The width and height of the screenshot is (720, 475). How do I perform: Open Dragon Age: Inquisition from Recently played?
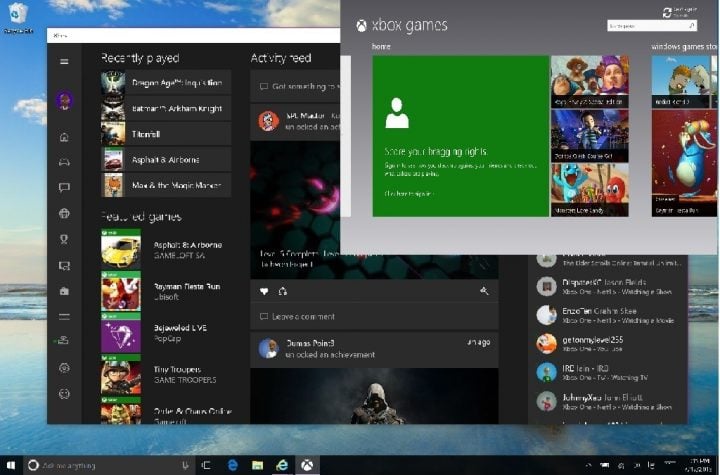[166, 83]
